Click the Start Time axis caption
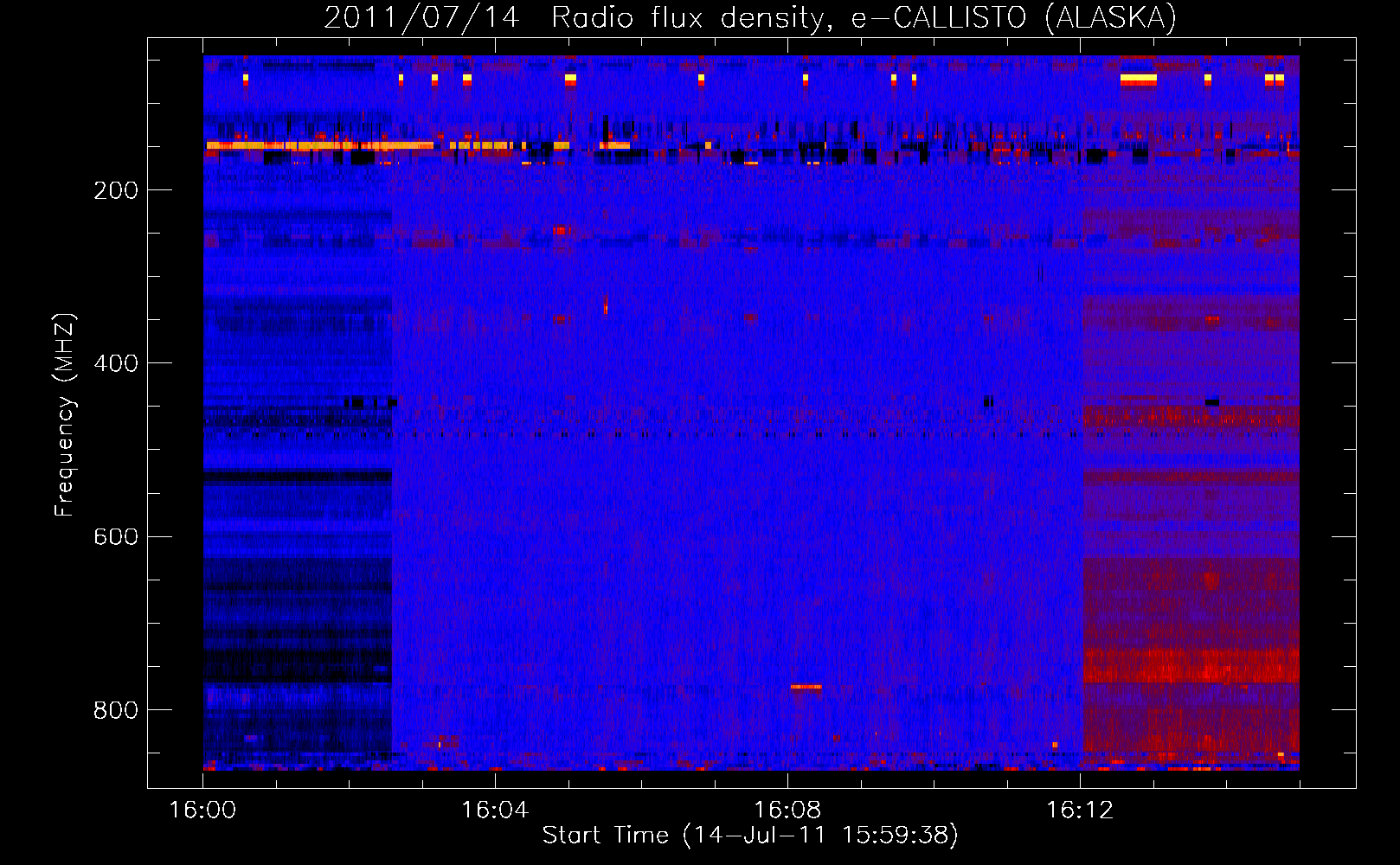The image size is (1400, 865). coord(750,836)
